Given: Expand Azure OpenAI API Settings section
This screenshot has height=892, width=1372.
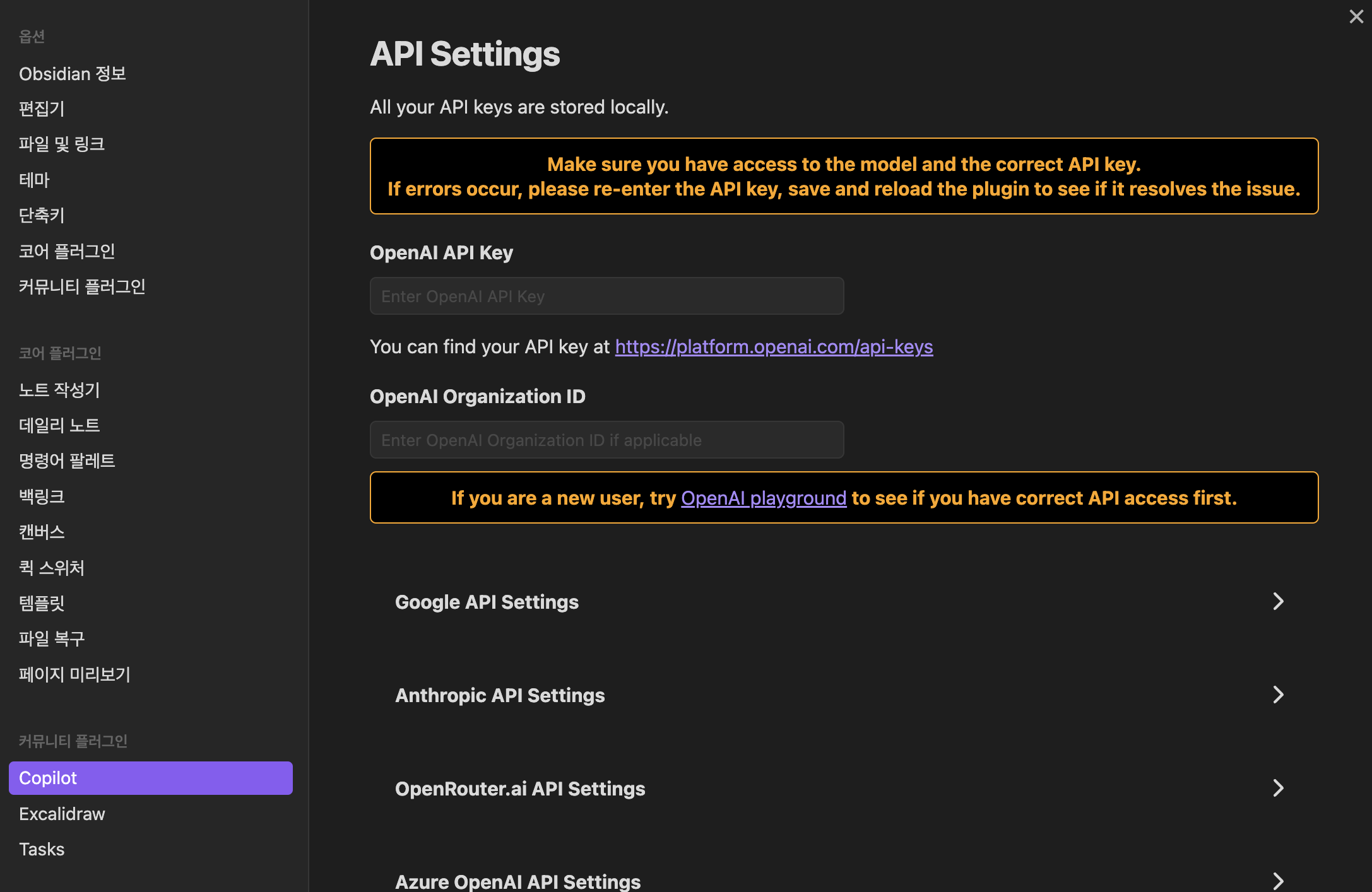Looking at the screenshot, I should tap(1278, 881).
